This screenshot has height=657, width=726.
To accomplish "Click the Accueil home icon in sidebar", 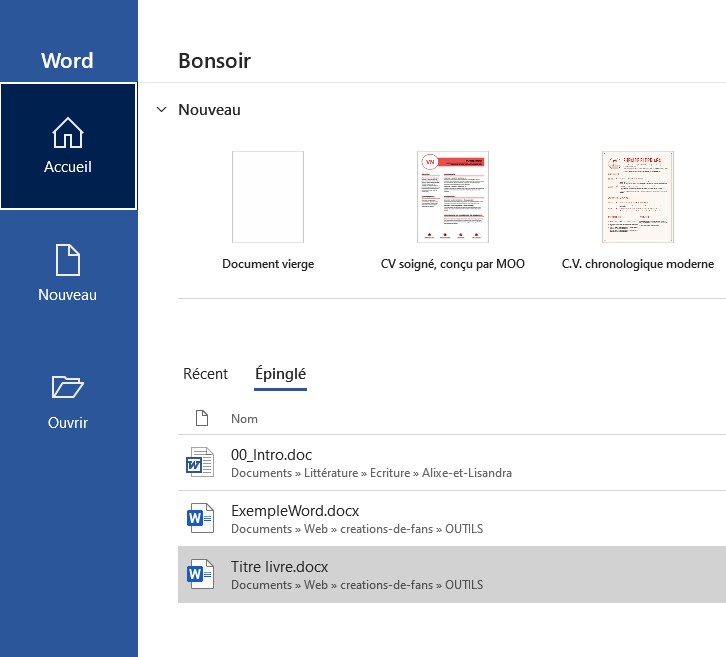I will (x=68, y=133).
